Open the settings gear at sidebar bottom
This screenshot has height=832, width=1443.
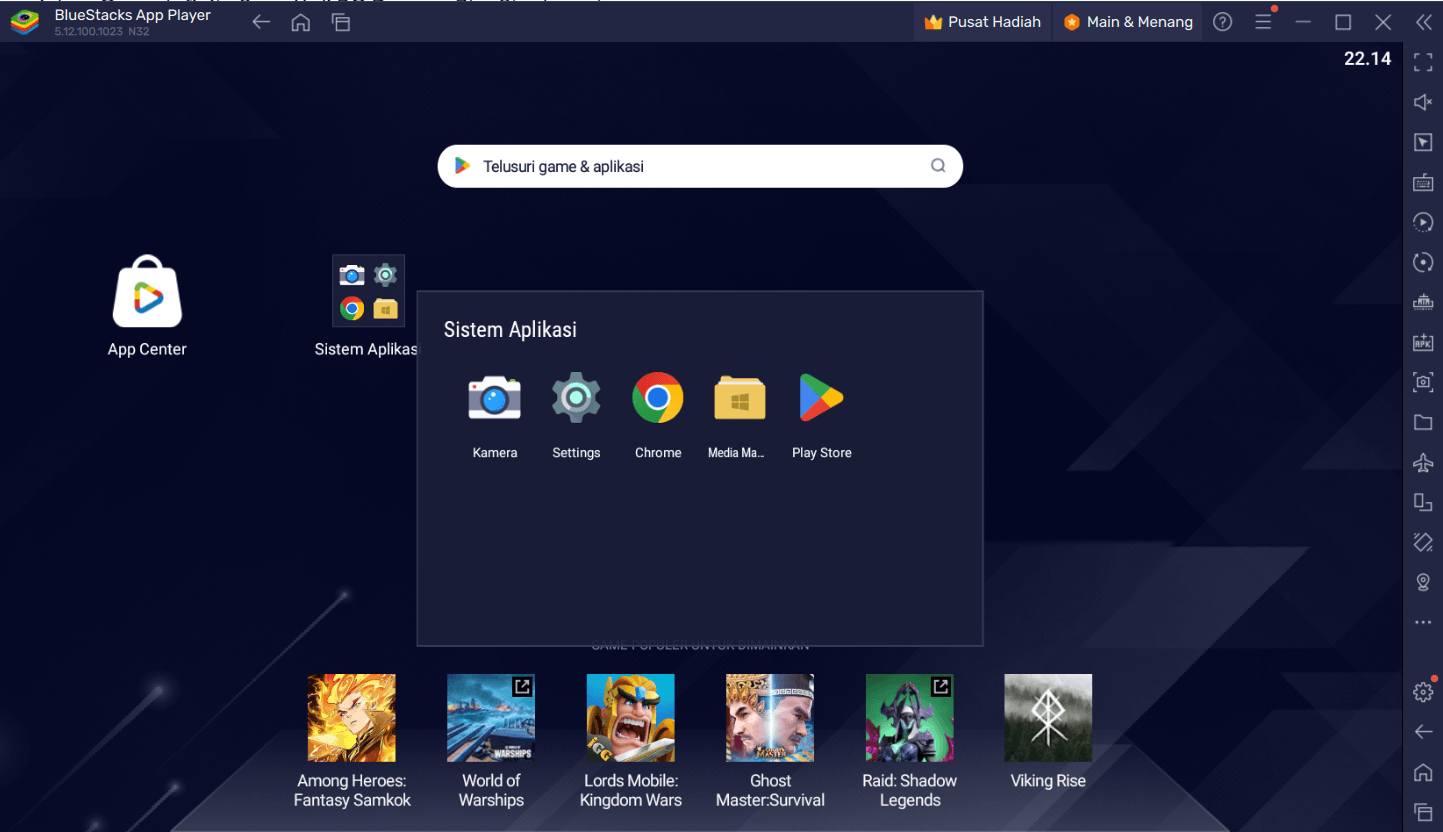pyautogui.click(x=1423, y=692)
